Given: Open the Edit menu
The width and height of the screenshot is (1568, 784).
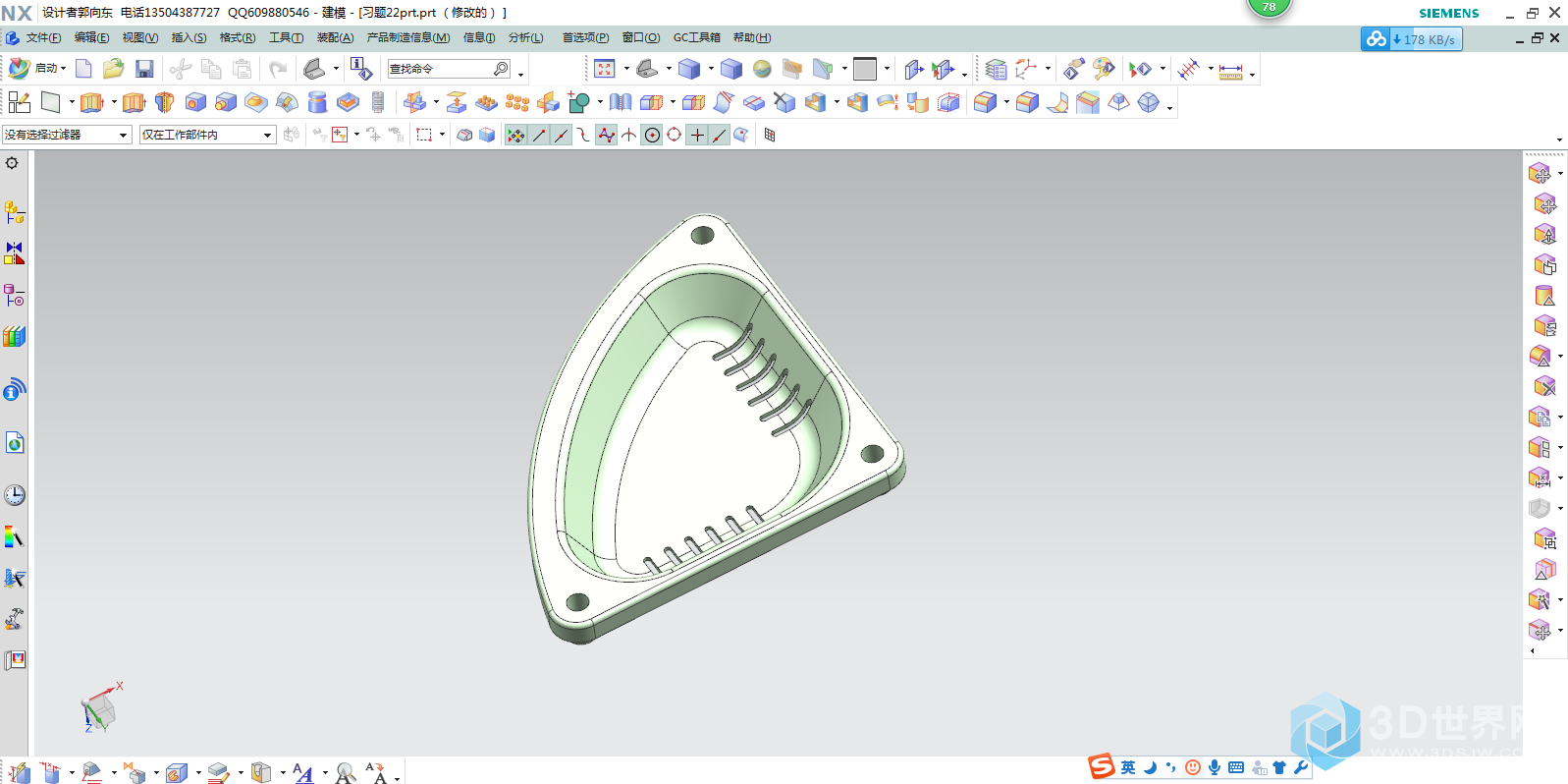Looking at the screenshot, I should pyautogui.click(x=92, y=37).
